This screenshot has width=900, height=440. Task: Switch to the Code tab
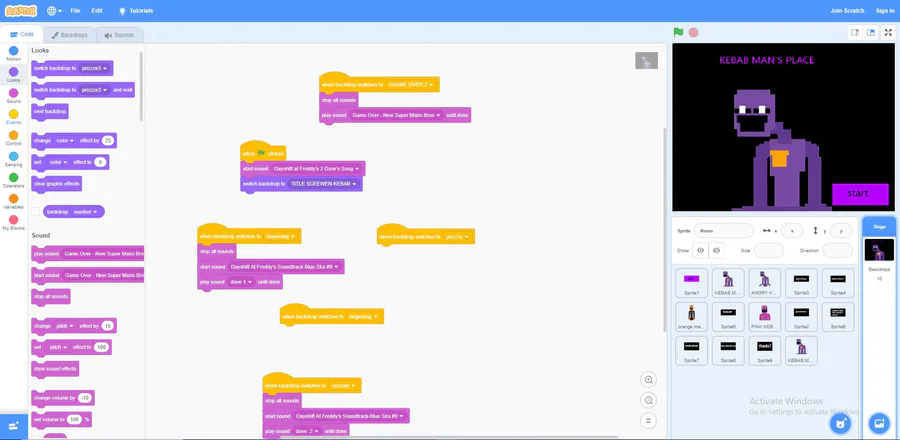coord(22,34)
